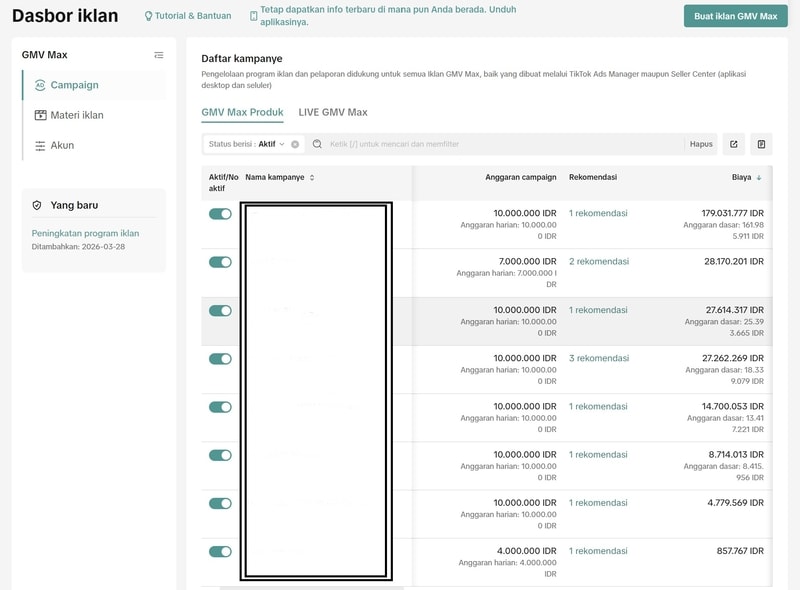Open 1 rekomendasi for 8.714.013 IDR campaign
Screen dimensions: 800x590
(598, 455)
